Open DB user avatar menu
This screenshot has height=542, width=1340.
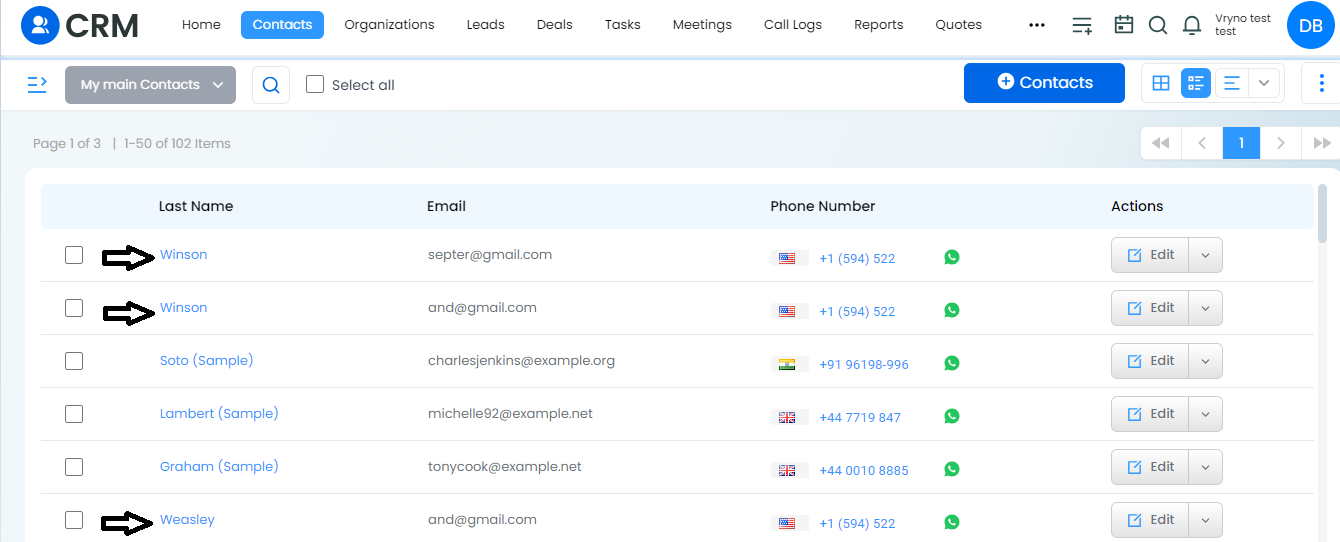(1310, 25)
